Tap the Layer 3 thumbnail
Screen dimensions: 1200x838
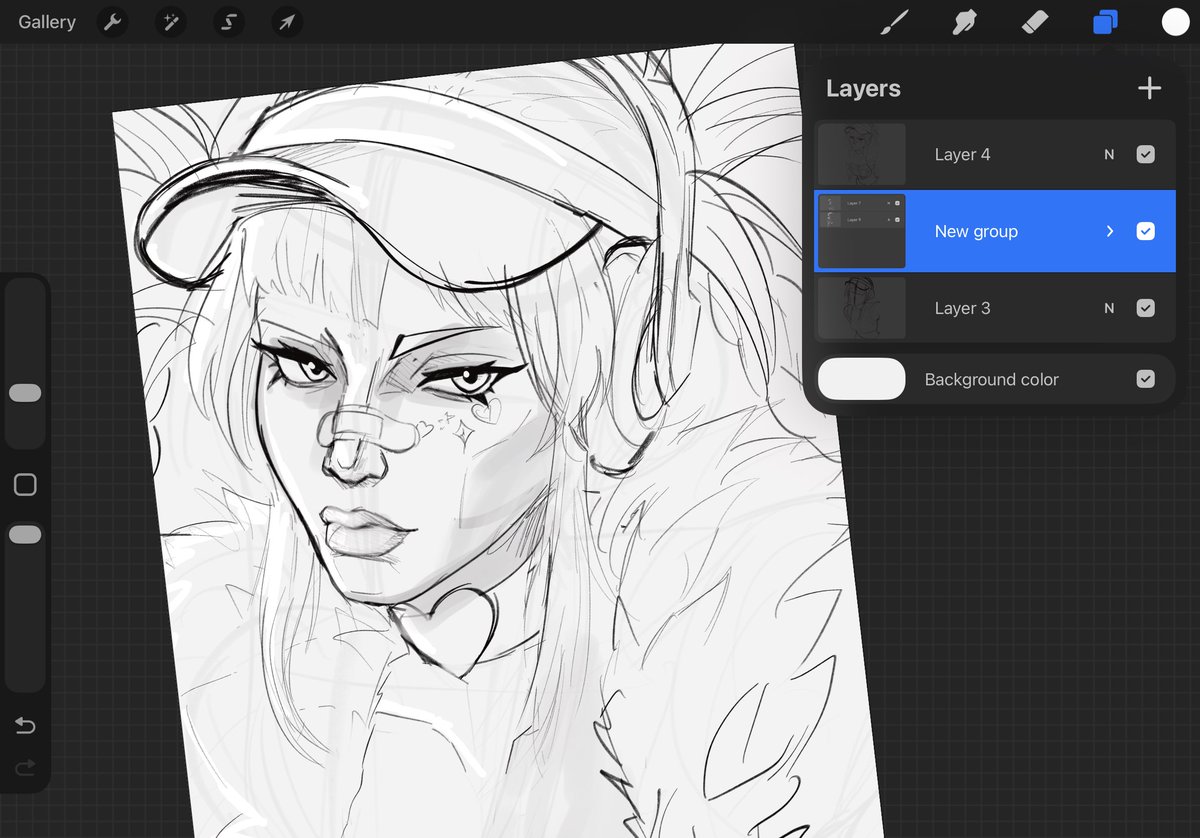(x=861, y=308)
